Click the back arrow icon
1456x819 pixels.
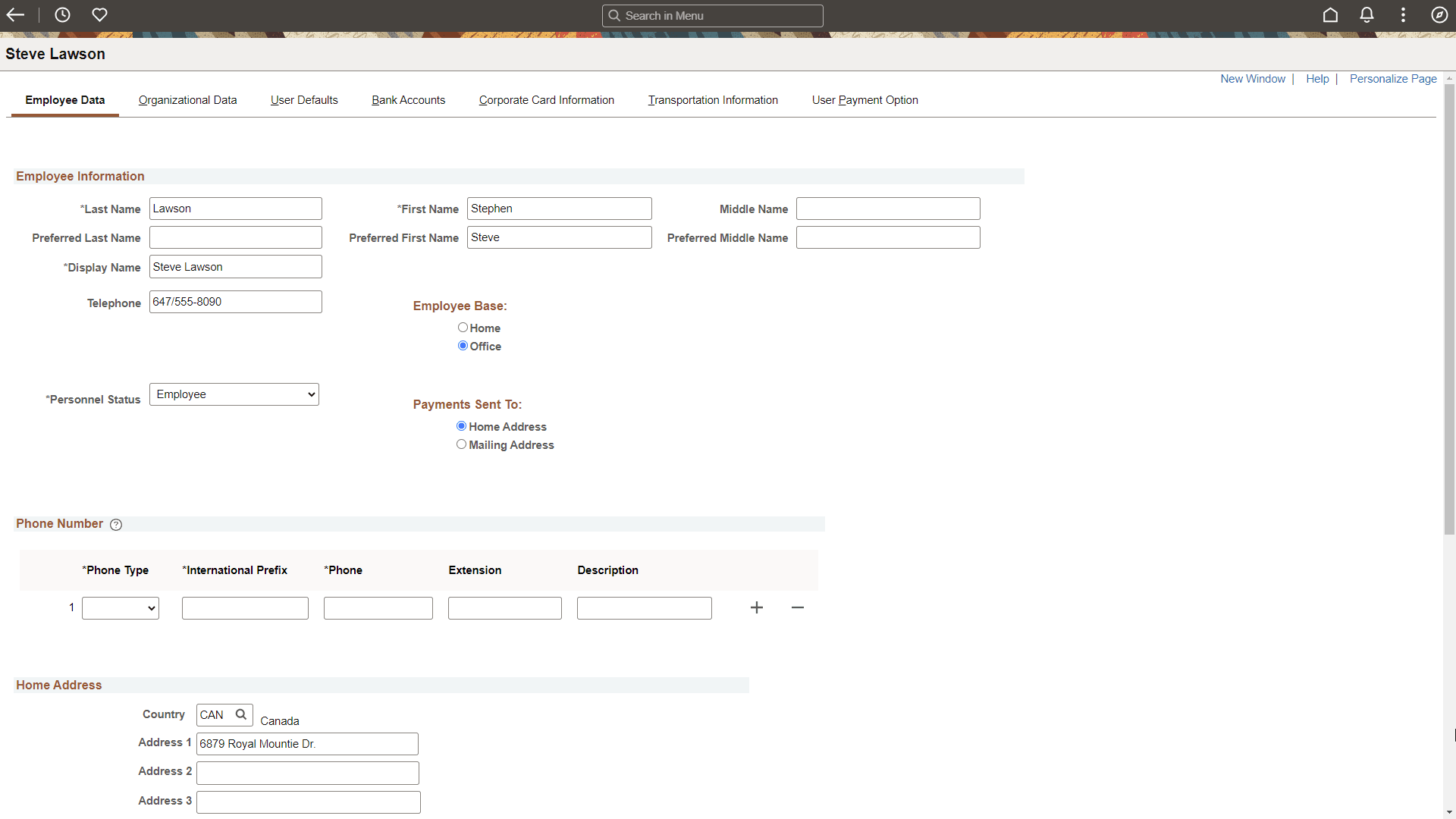15,14
